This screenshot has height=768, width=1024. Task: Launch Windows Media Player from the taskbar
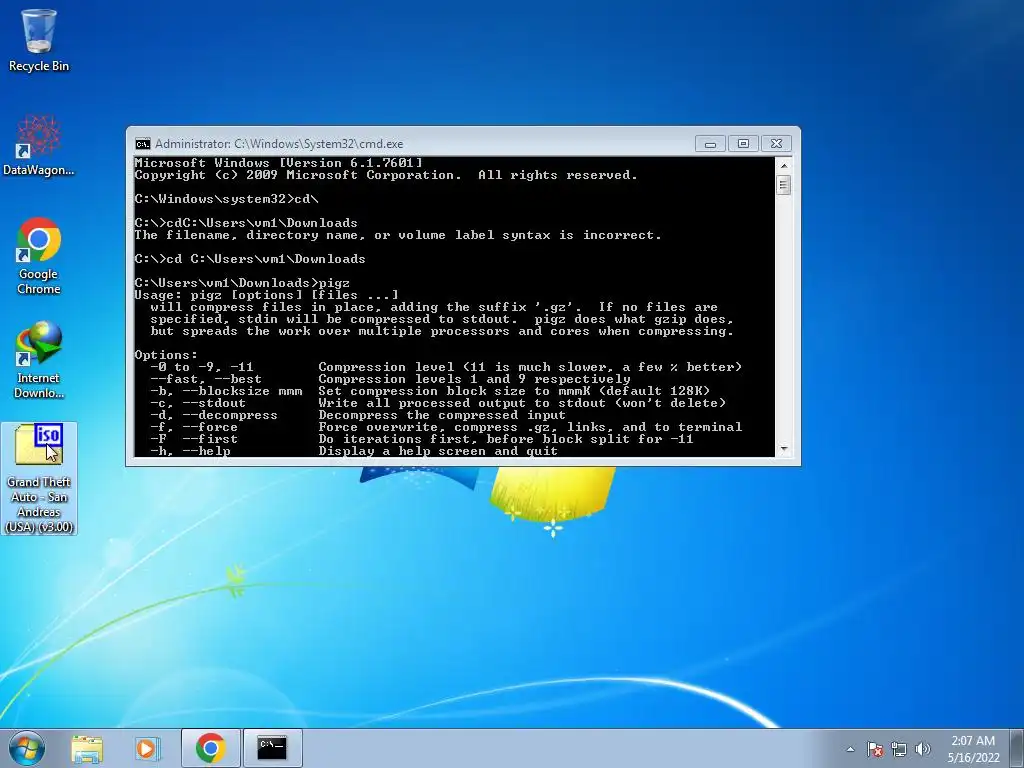click(x=148, y=748)
